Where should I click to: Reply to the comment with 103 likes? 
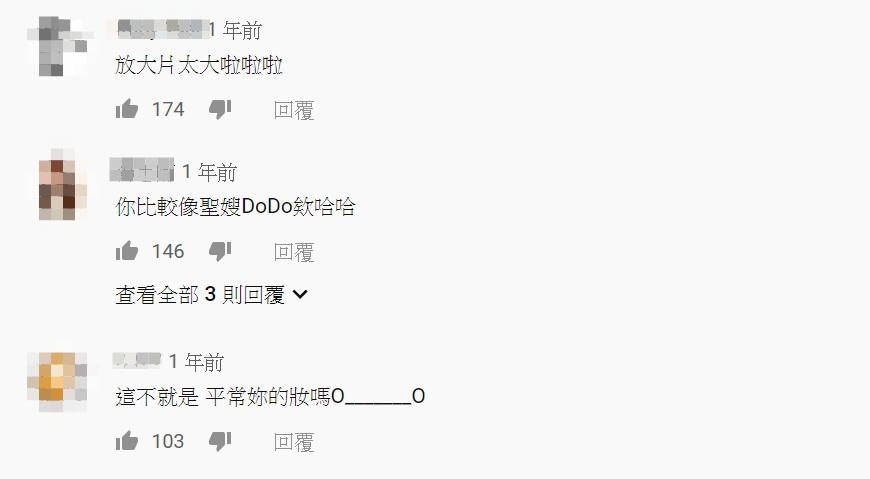click(x=294, y=442)
